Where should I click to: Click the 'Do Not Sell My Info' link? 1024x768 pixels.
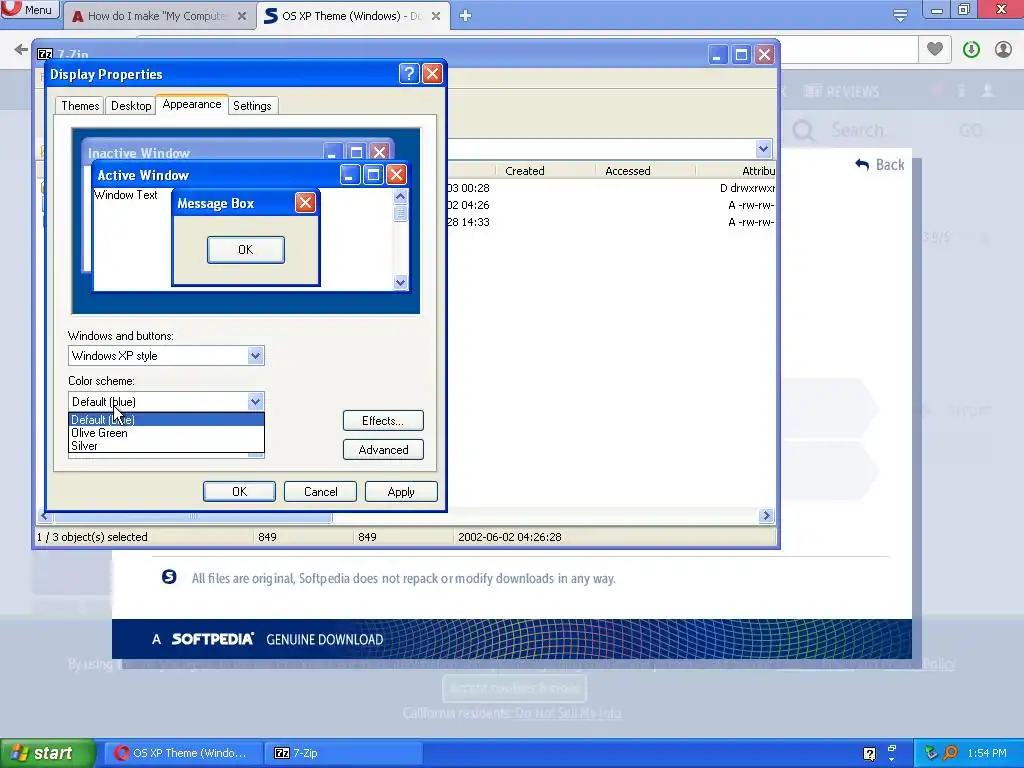568,712
